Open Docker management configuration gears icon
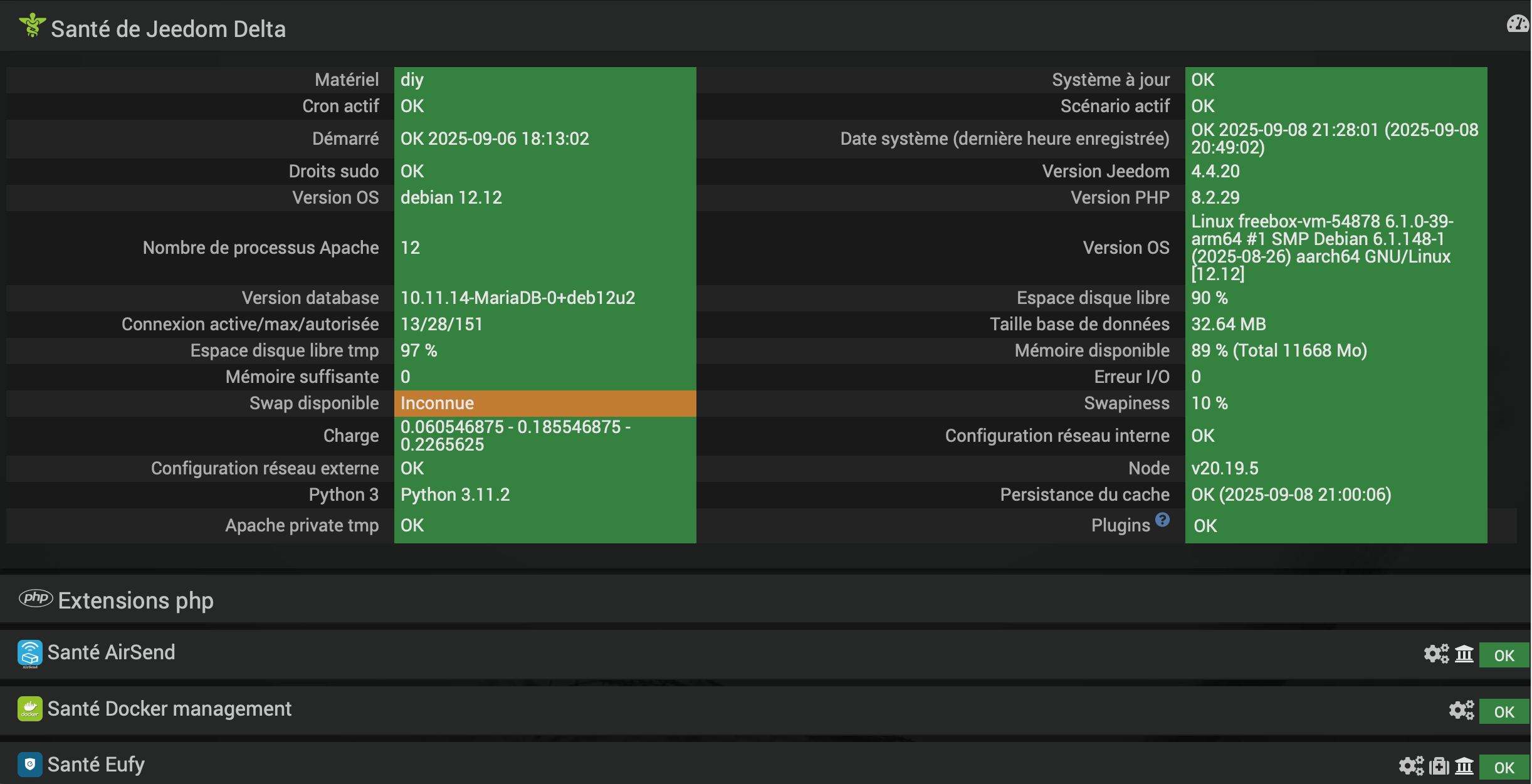 1461,710
